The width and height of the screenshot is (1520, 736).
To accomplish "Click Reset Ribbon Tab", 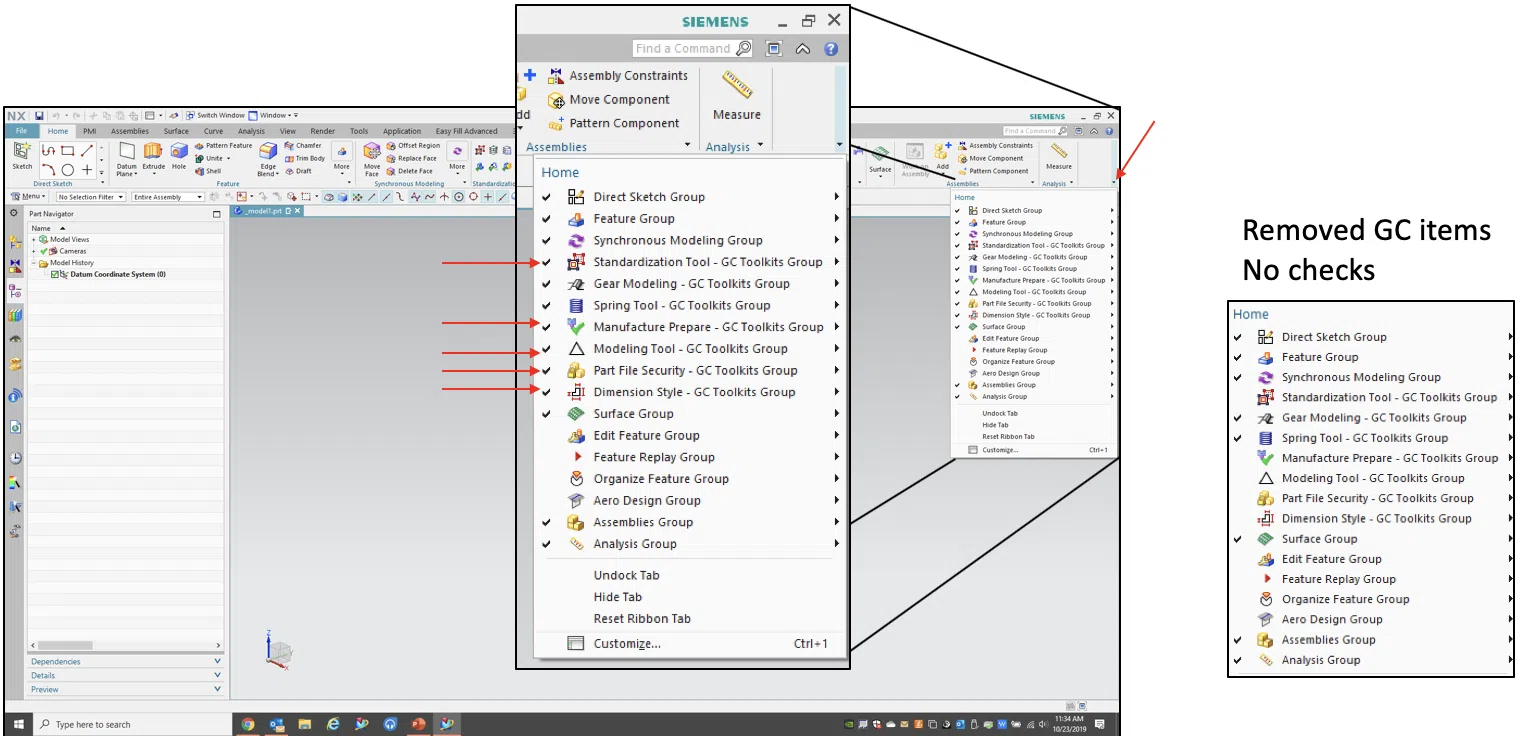I will tap(642, 618).
